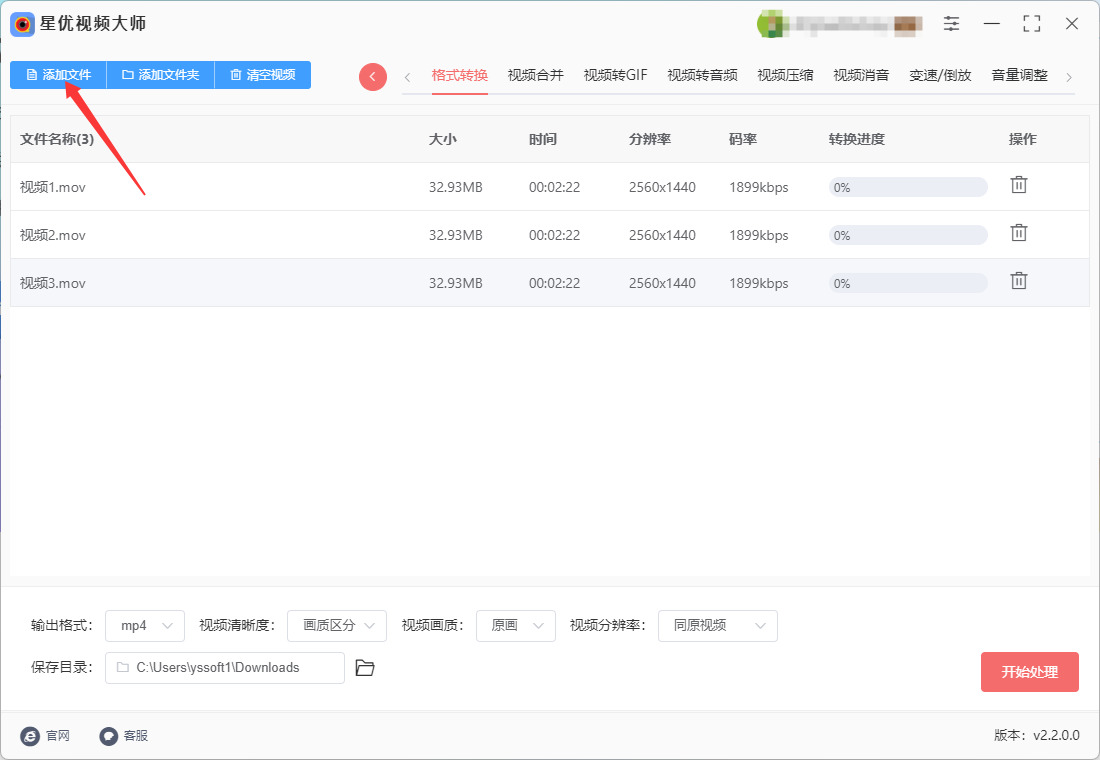
Task: Click the 操作 column header
Action: pos(1022,139)
